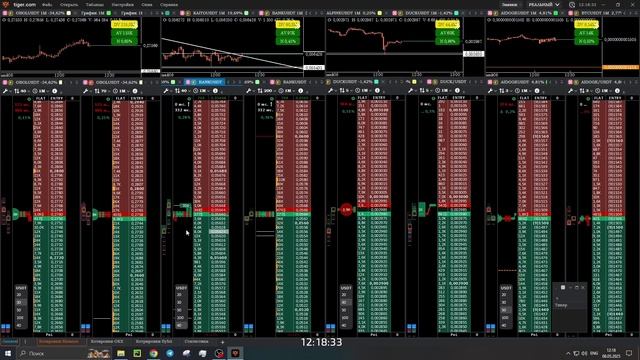Switch to the Статистика workspace tab

point(196,341)
